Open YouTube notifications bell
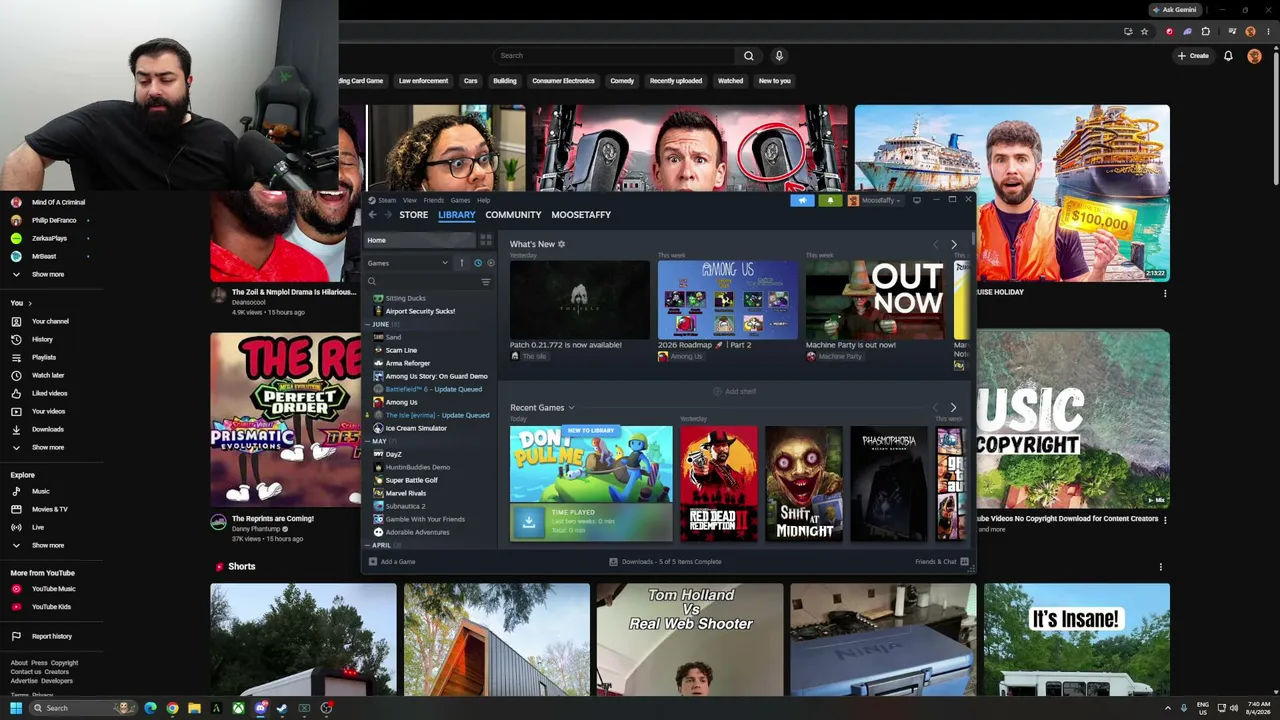The width and height of the screenshot is (1280, 720). [x=1228, y=56]
